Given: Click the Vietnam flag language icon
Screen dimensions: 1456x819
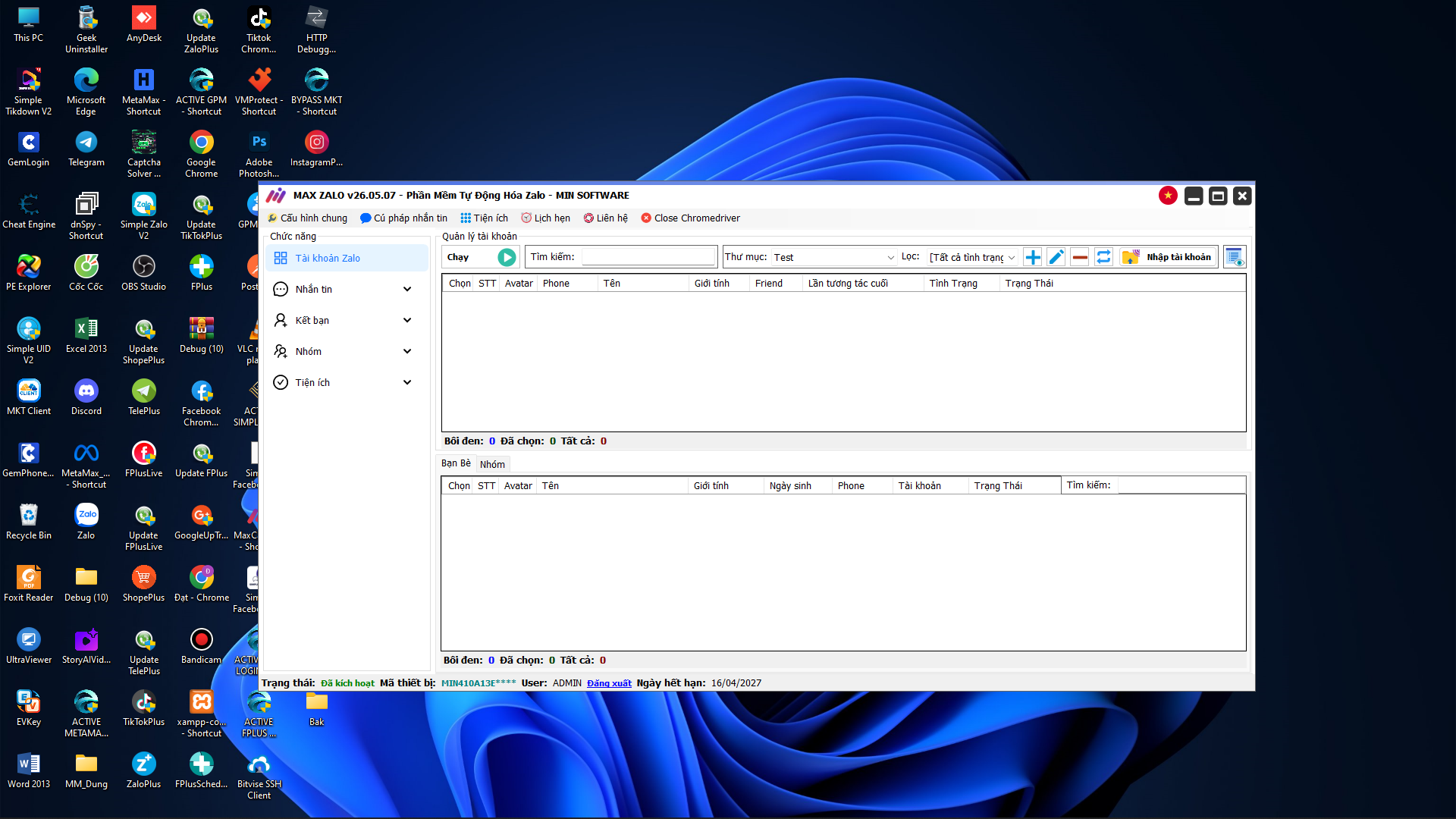Looking at the screenshot, I should pyautogui.click(x=1168, y=196).
